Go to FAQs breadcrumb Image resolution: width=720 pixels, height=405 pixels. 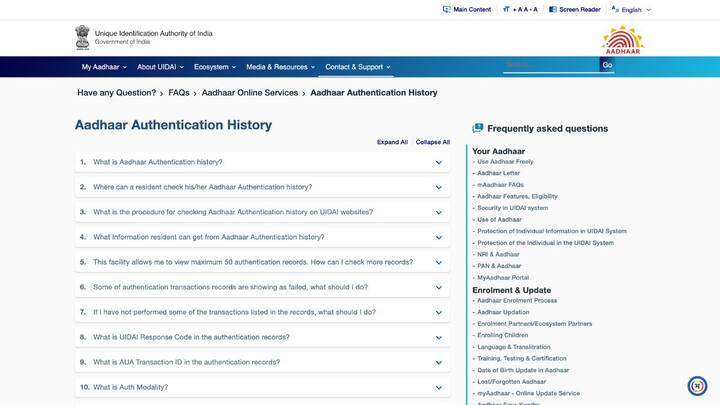click(x=179, y=93)
